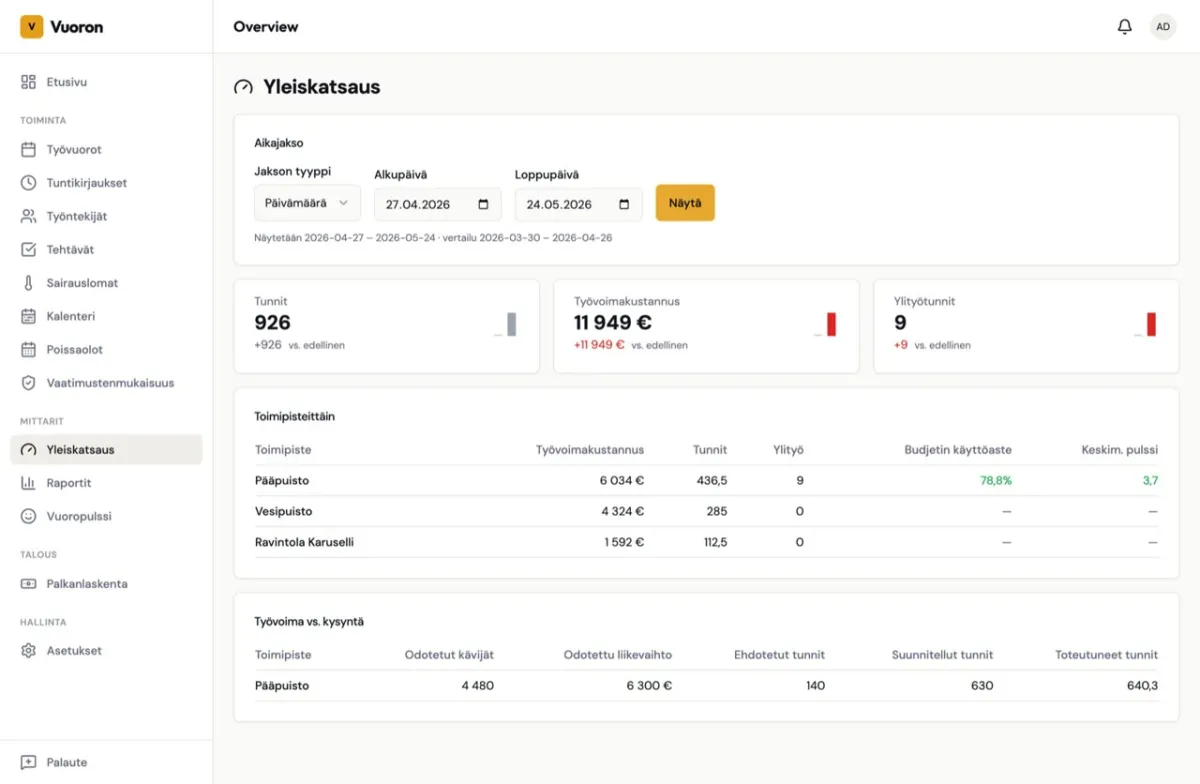Select the Ravintola Karuselli row name
1200x784 pixels.
click(x=304, y=543)
